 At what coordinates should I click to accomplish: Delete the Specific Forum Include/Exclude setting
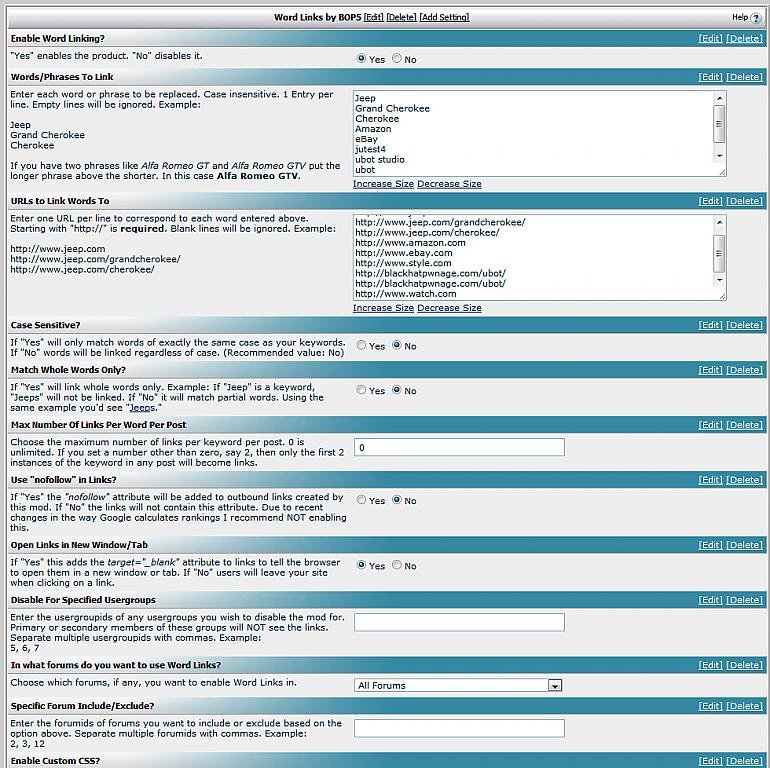(744, 706)
